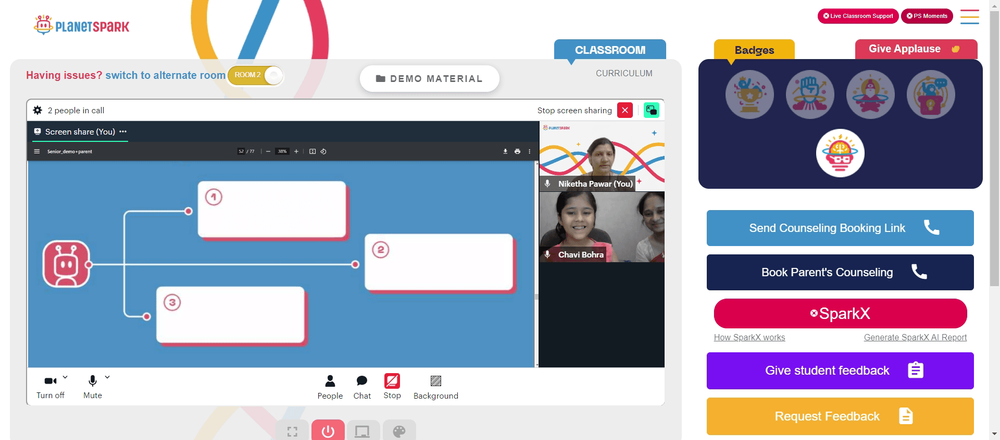
Task: Open call settings gear icon
Action: pos(38,110)
